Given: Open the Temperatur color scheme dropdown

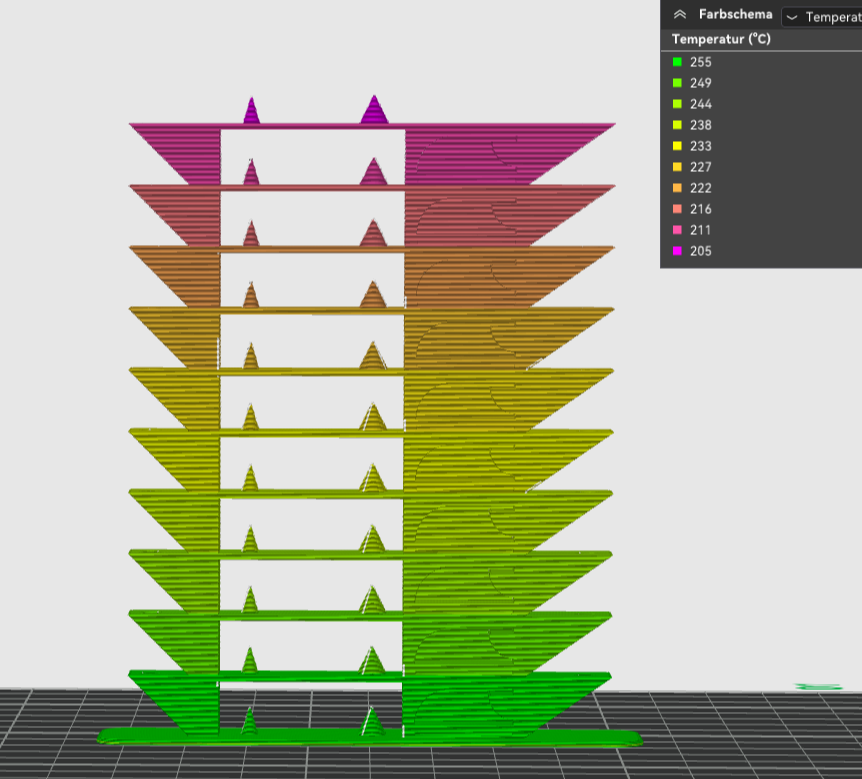Looking at the screenshot, I should click(822, 17).
